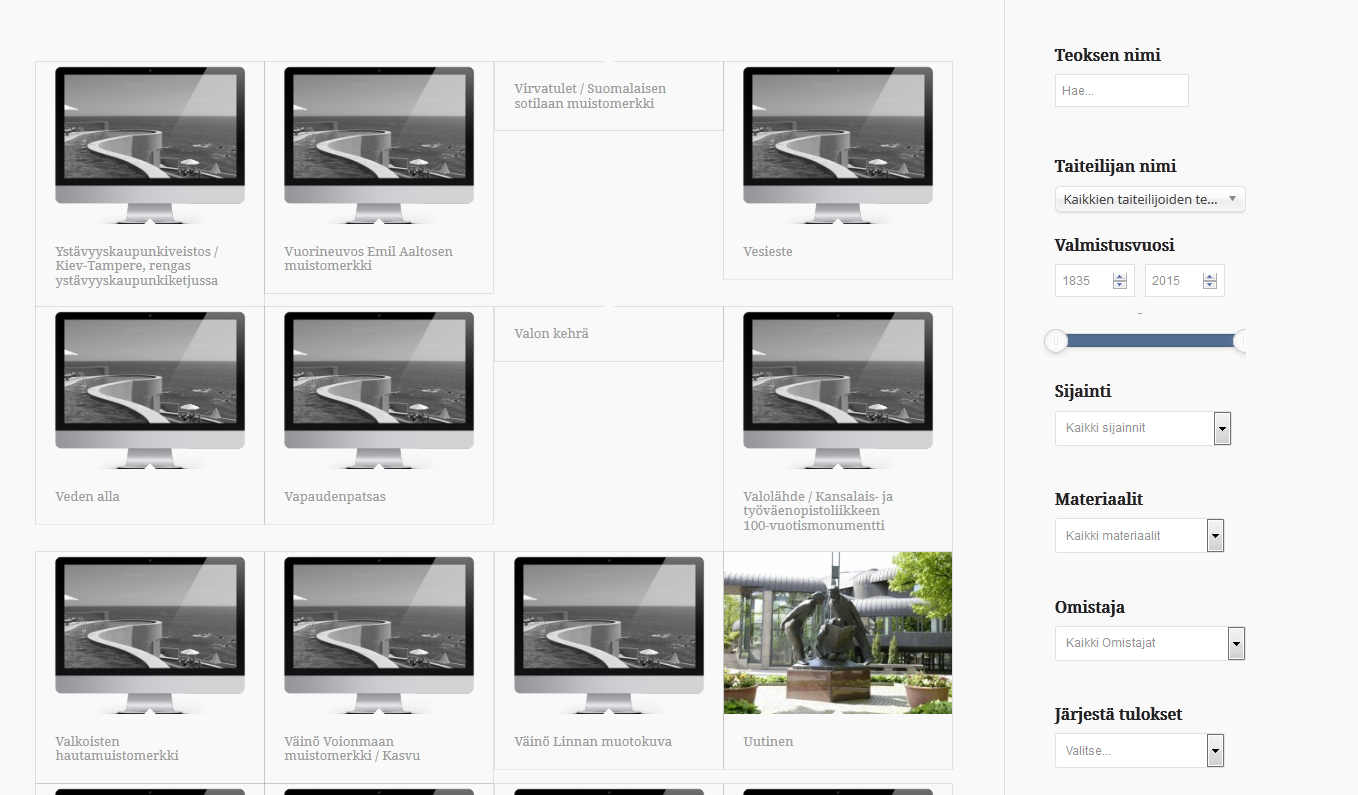This screenshot has height=795, width=1358.
Task: Open thumbnail above Väinö Linnan muotokuva
Action: (x=609, y=635)
